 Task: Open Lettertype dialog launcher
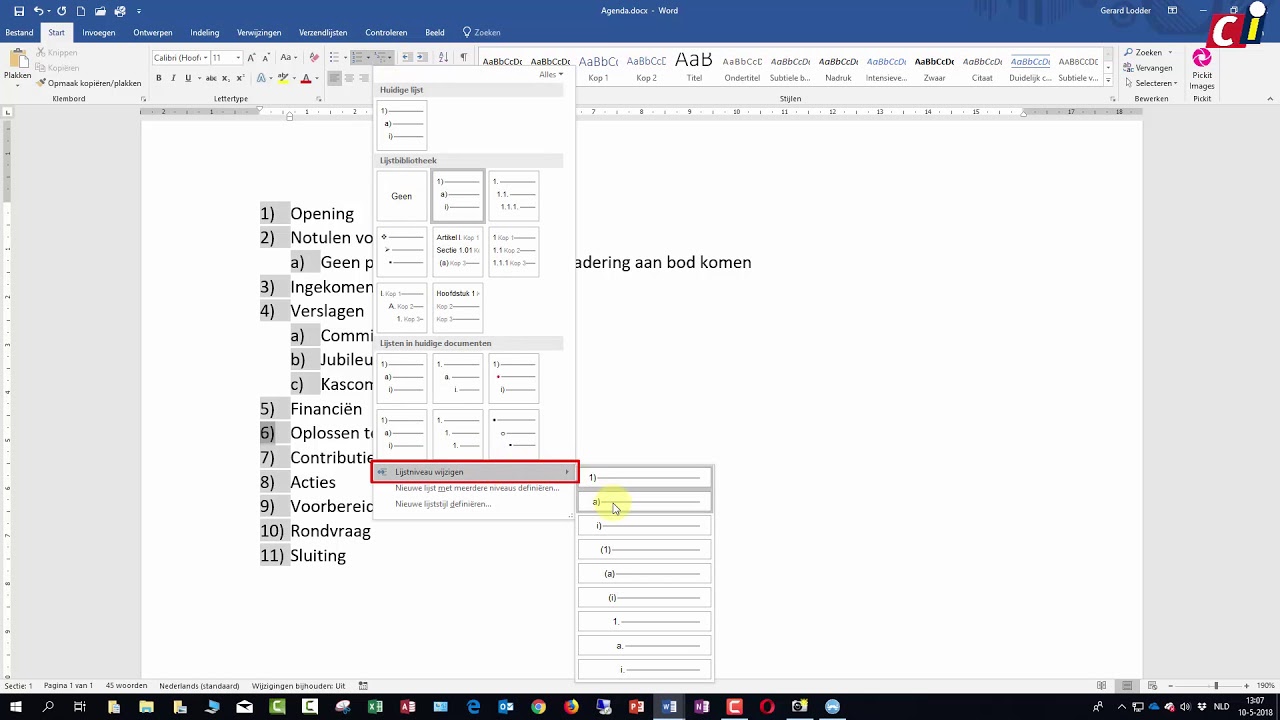pos(319,99)
